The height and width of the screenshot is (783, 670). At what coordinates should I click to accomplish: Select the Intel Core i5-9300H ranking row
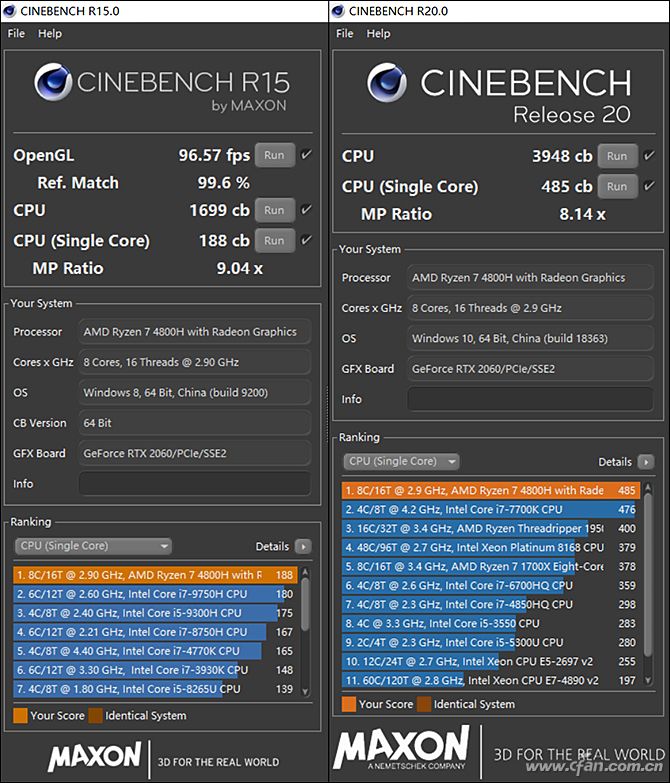(155, 613)
